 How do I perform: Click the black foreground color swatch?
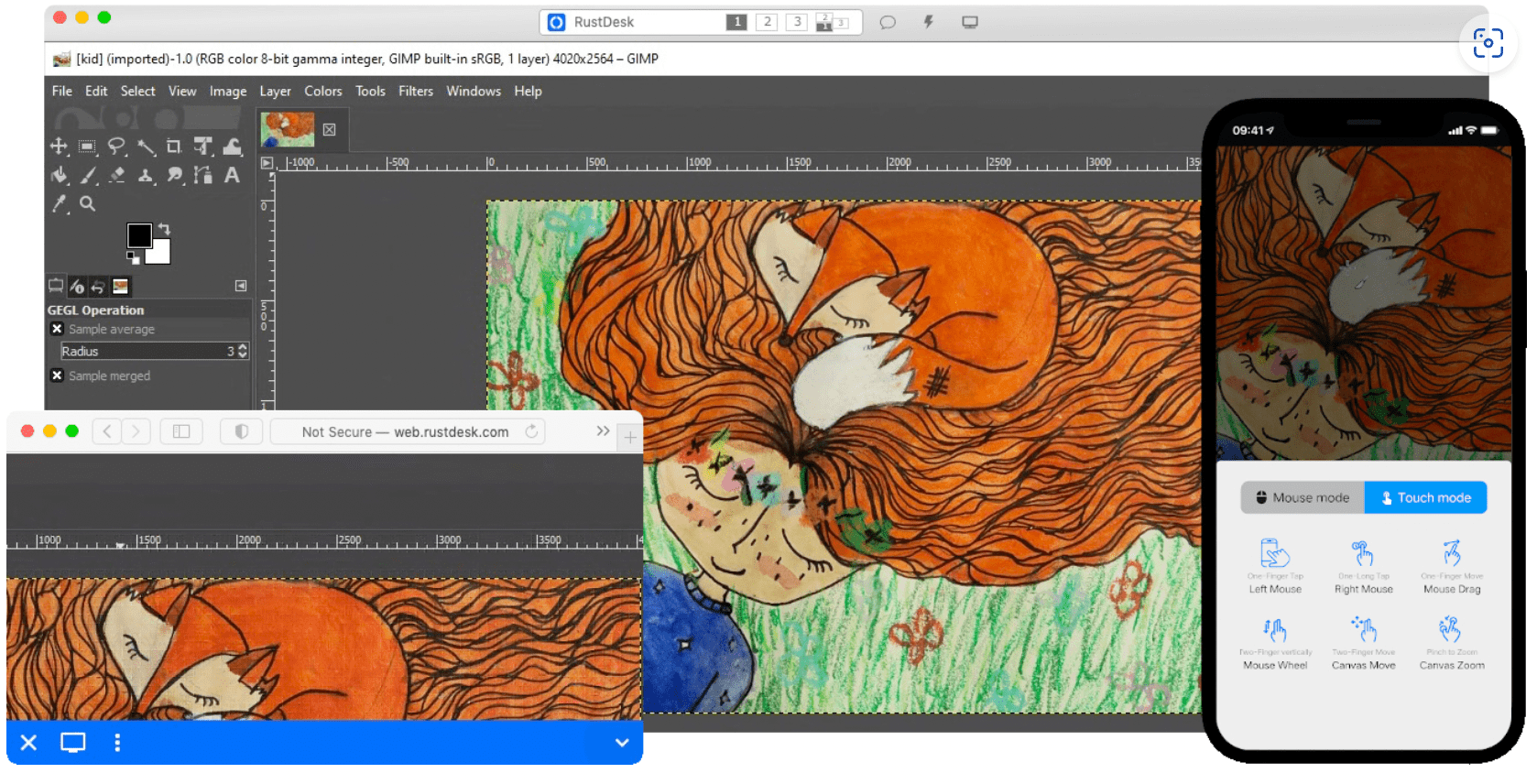(139, 235)
